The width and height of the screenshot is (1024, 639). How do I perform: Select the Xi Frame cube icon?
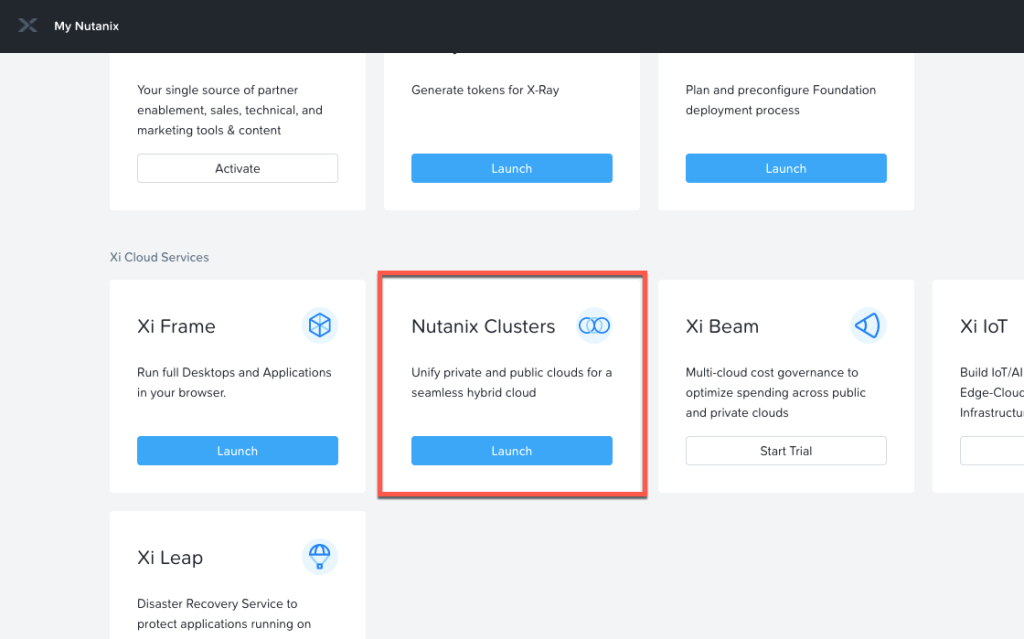tap(320, 325)
